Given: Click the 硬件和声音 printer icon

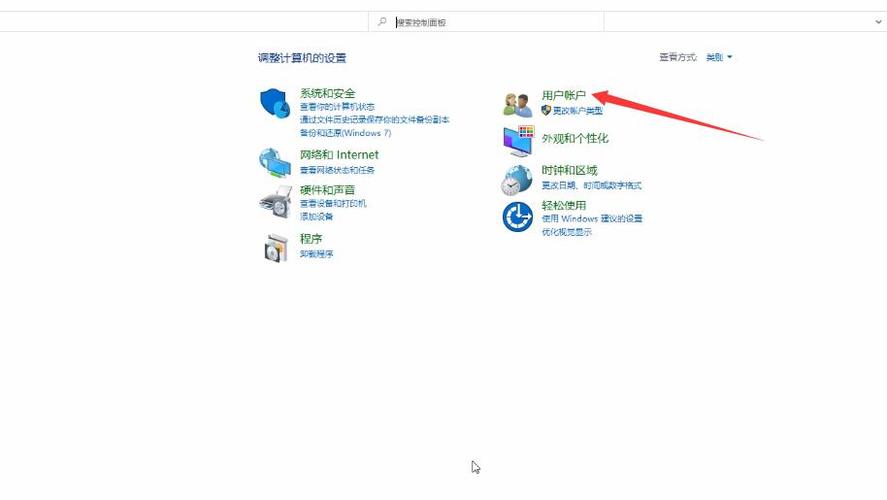Looking at the screenshot, I should click(275, 202).
